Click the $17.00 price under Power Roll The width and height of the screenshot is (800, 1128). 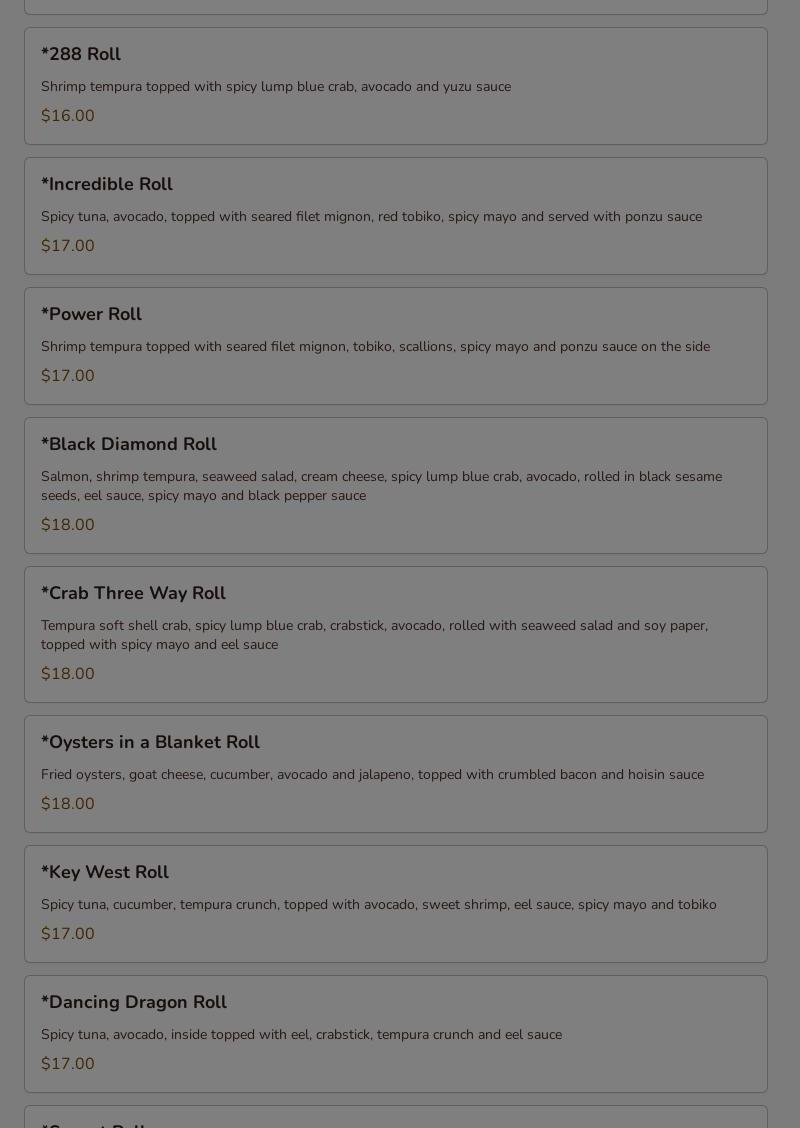pos(68,376)
